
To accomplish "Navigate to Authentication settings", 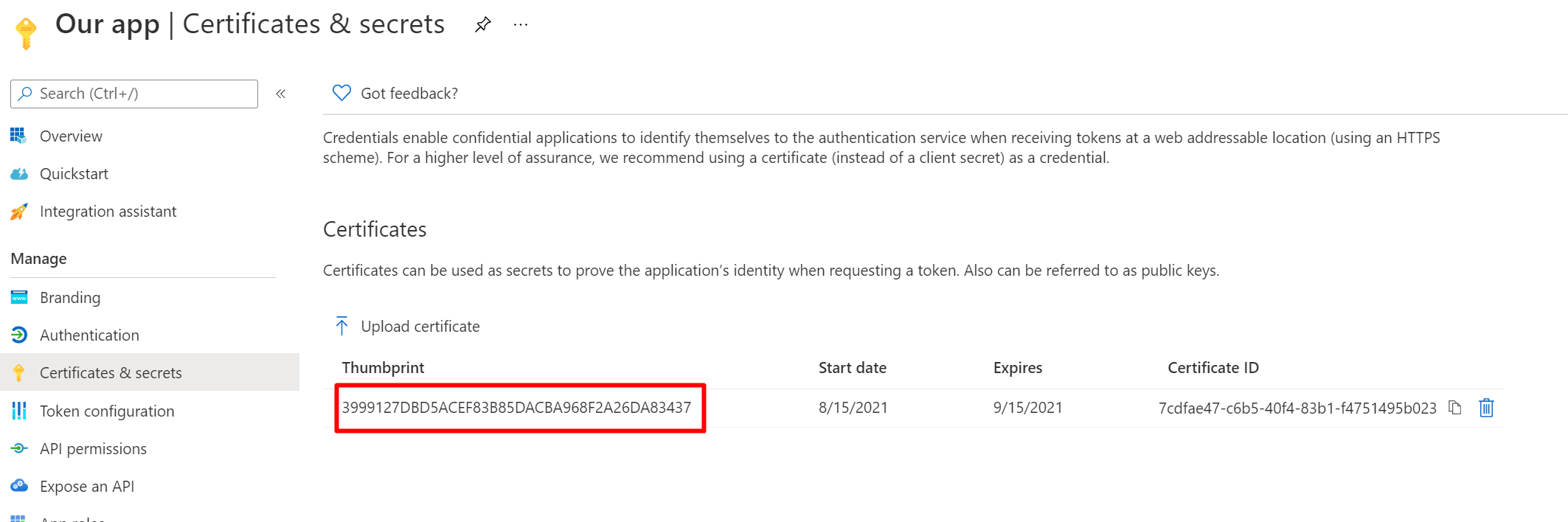I will (89, 335).
